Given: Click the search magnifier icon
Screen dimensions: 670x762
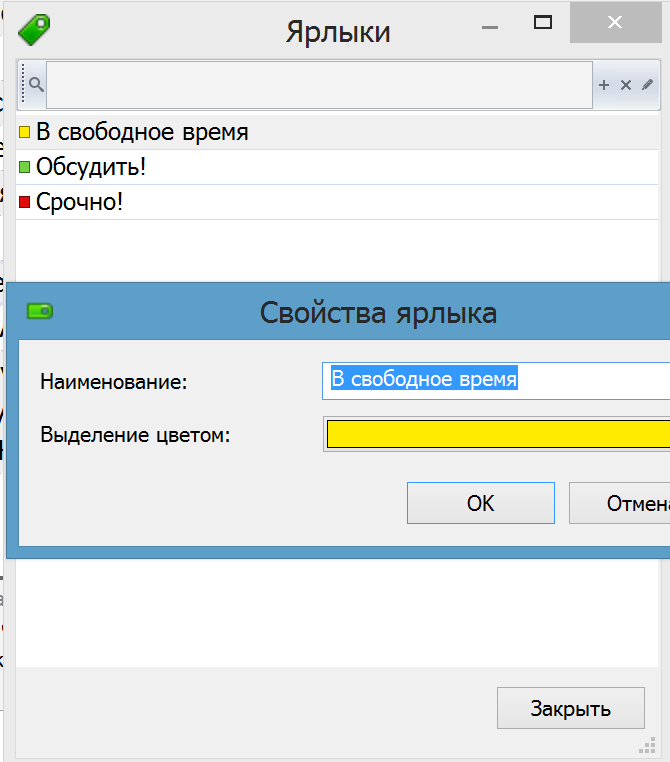Looking at the screenshot, I should (35, 84).
